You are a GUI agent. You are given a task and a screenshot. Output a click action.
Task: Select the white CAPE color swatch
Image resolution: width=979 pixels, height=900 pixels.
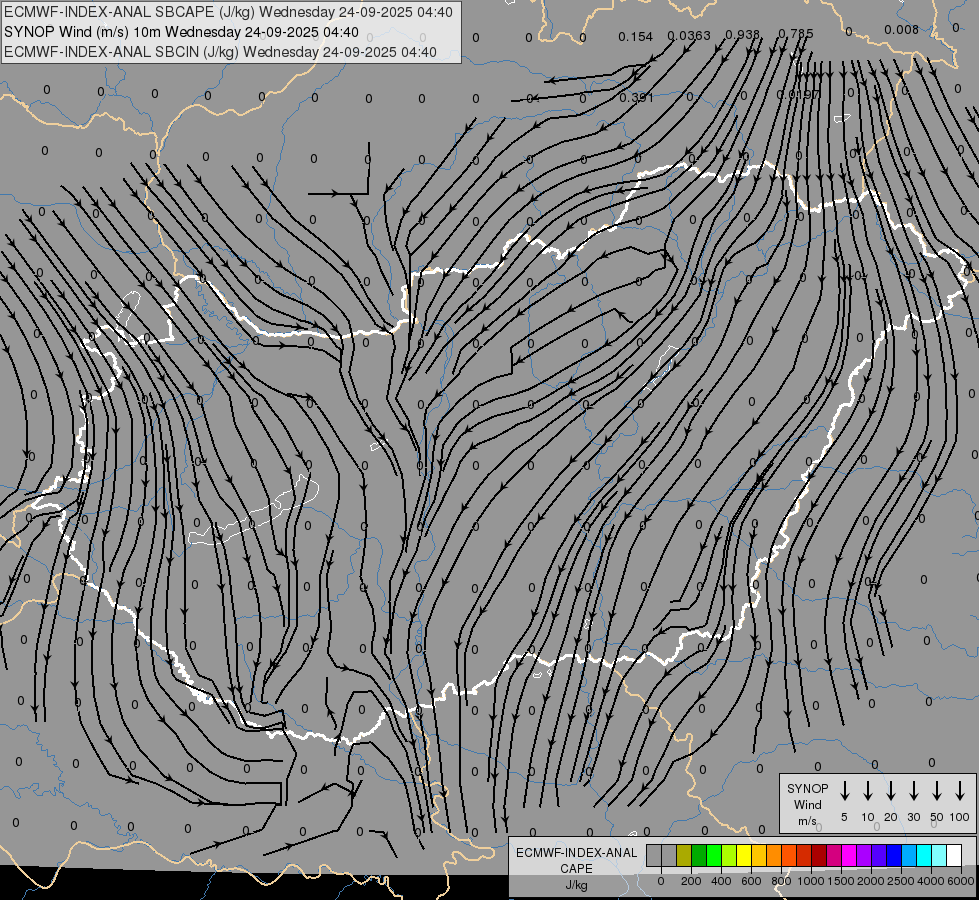click(953, 855)
